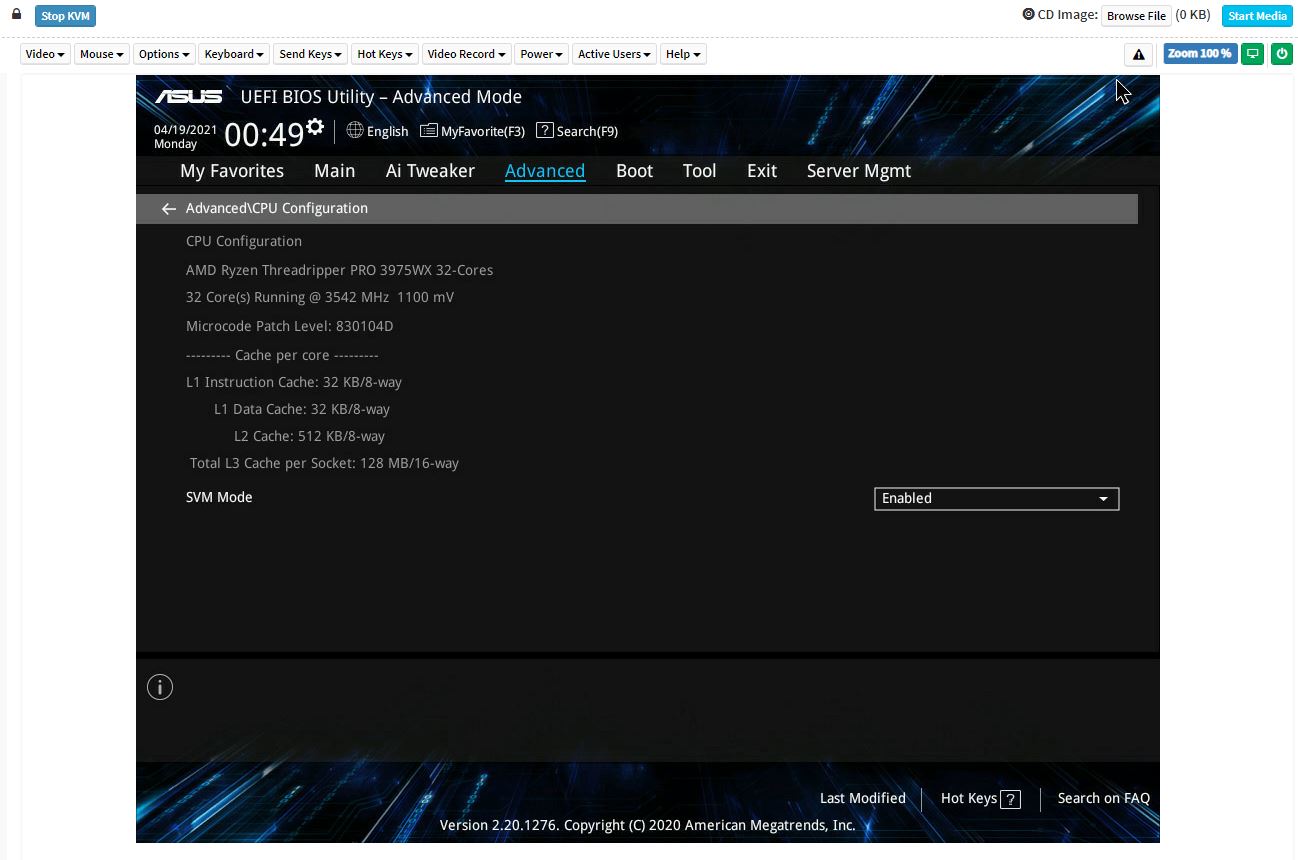Open Search on FAQ link
The height and width of the screenshot is (860, 1298).
pos(1104,798)
